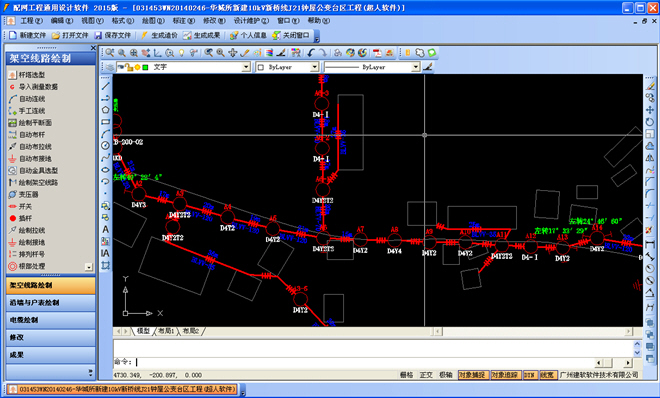Select the circle drawing tool
This screenshot has height=398, width=660.
point(105,146)
